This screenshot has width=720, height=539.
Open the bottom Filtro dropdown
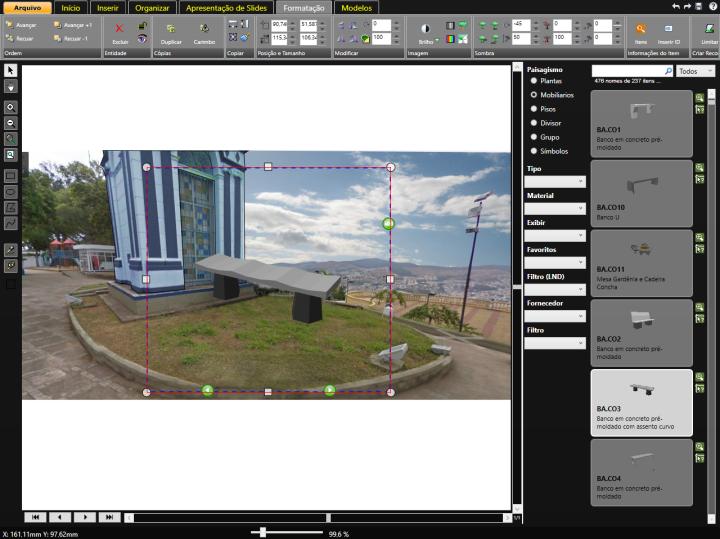pos(555,343)
